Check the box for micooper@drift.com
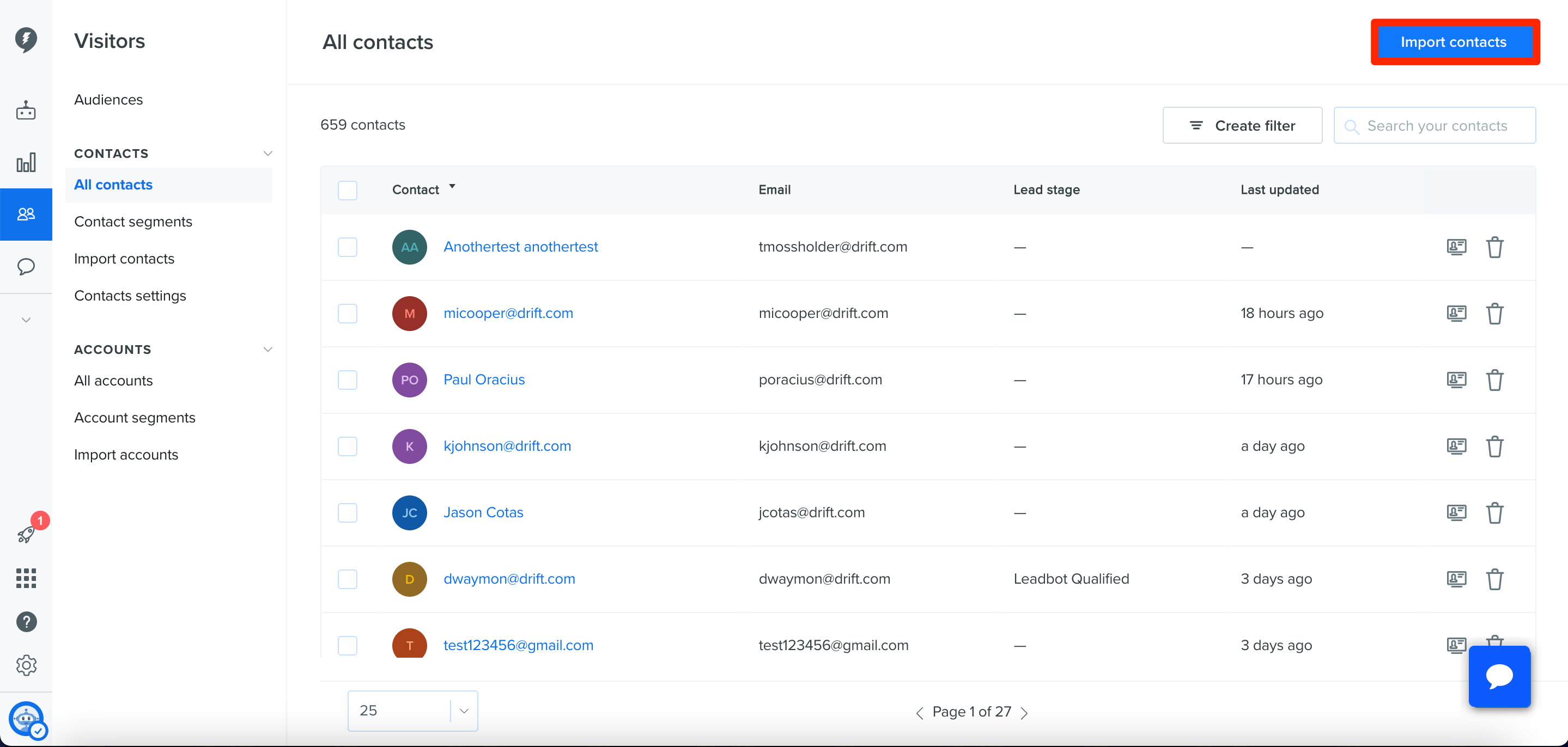 (x=348, y=313)
